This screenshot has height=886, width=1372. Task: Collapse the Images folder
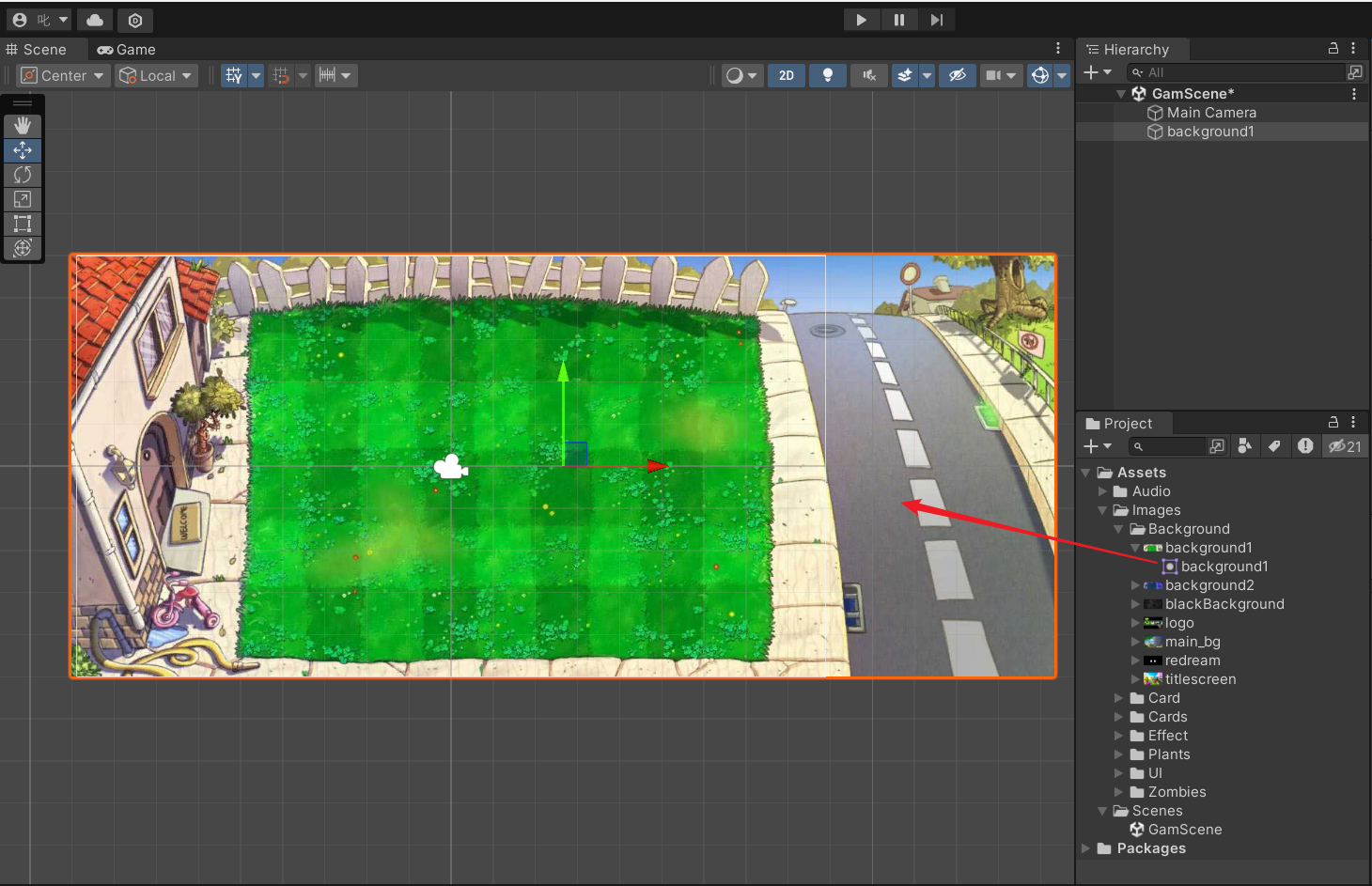click(x=1103, y=510)
